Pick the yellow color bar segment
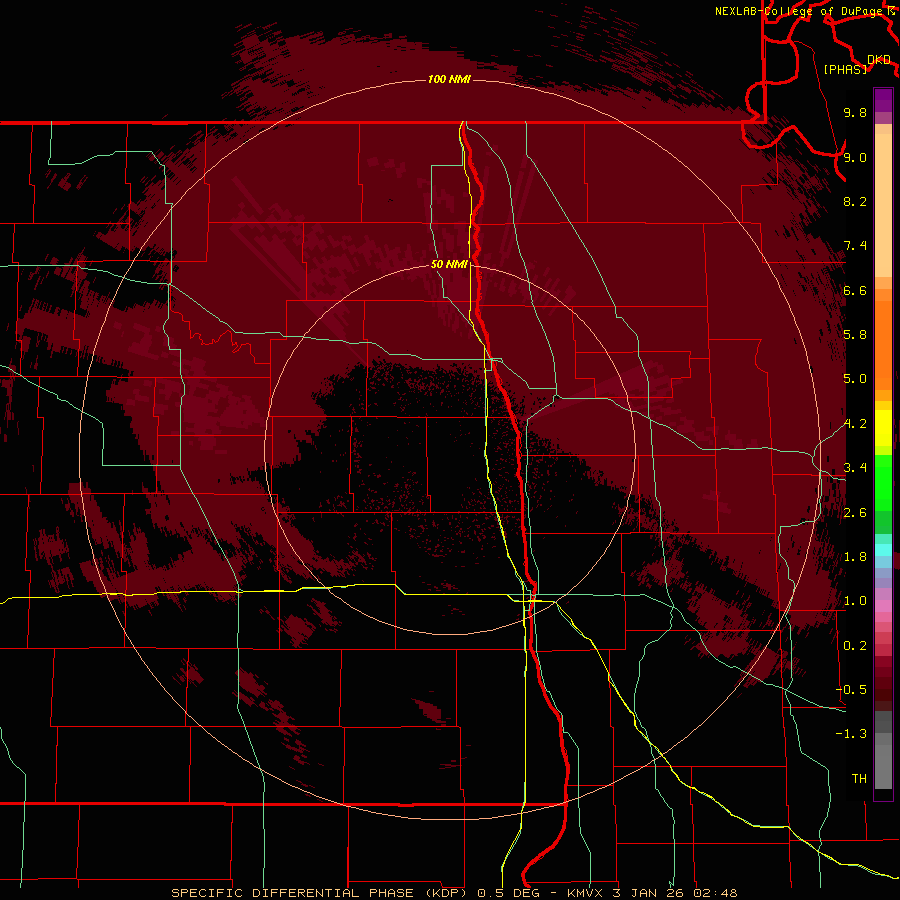Viewport: 900px width, 900px height. point(883,428)
